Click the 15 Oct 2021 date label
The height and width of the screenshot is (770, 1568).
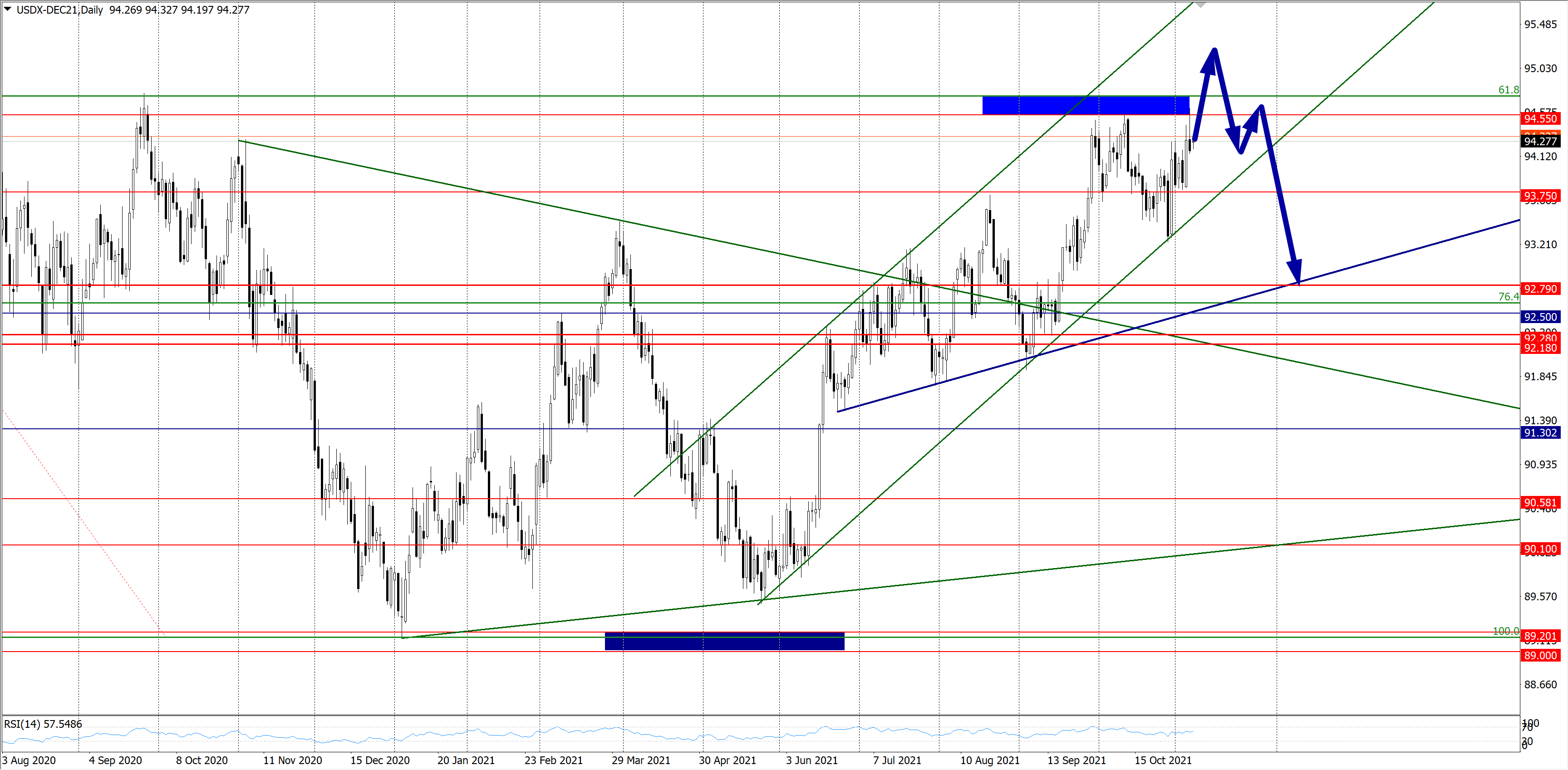click(1163, 760)
